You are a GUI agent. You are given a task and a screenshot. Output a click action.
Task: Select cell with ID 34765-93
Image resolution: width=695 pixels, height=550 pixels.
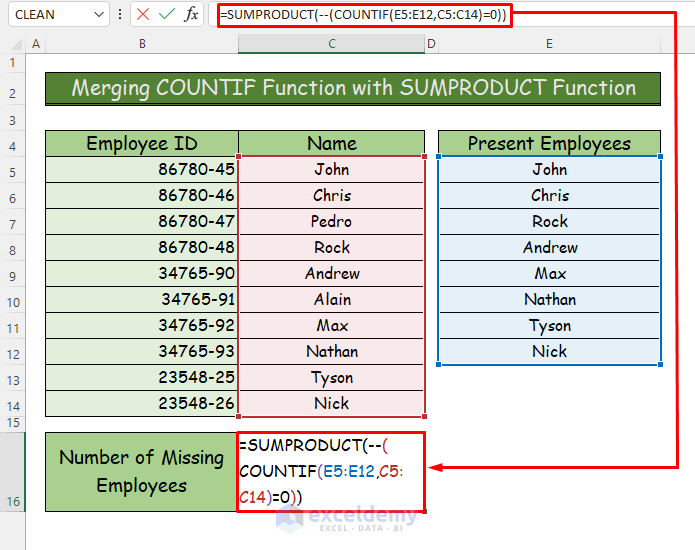(x=142, y=351)
